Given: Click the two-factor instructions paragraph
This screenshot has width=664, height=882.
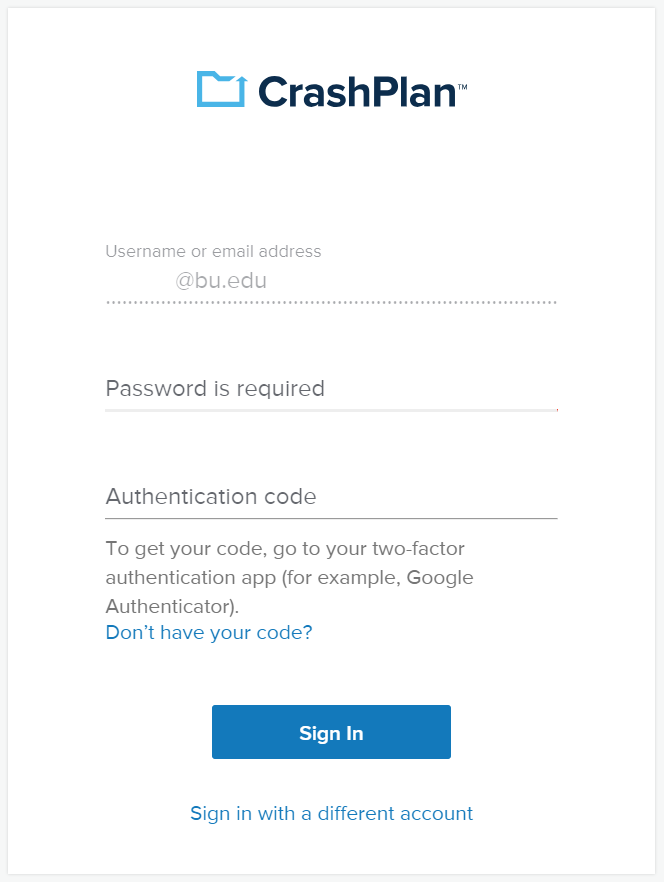Looking at the screenshot, I should point(290,577).
